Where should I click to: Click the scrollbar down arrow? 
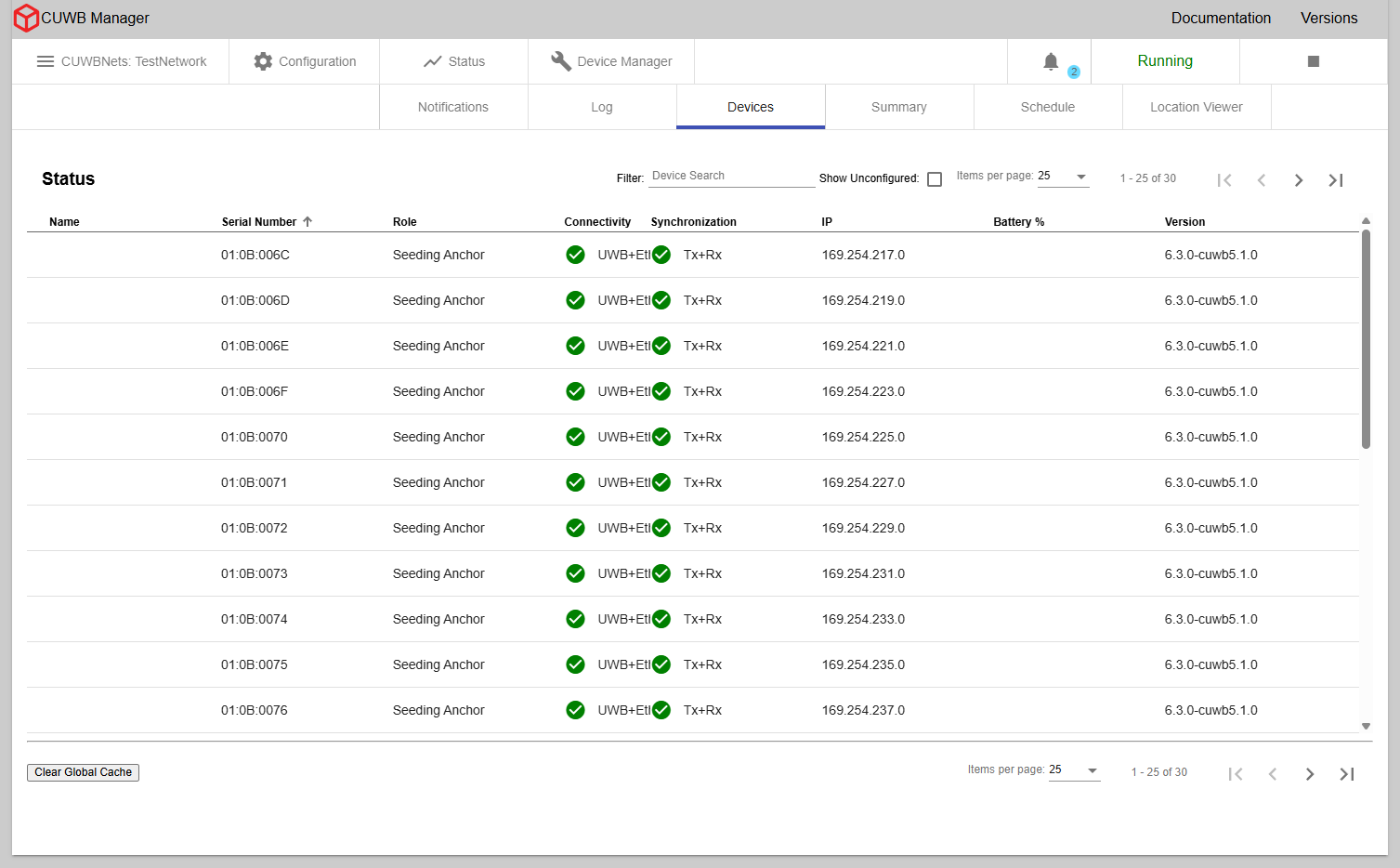coord(1366,727)
